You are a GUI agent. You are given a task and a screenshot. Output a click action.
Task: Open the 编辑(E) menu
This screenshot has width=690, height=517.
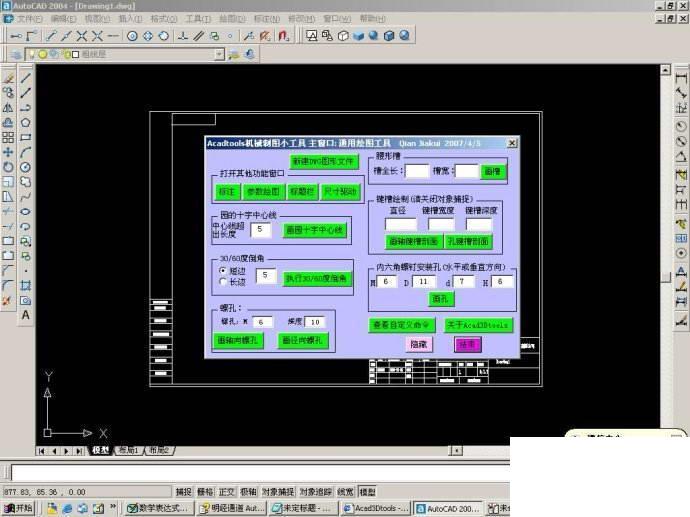pyautogui.click(x=63, y=18)
